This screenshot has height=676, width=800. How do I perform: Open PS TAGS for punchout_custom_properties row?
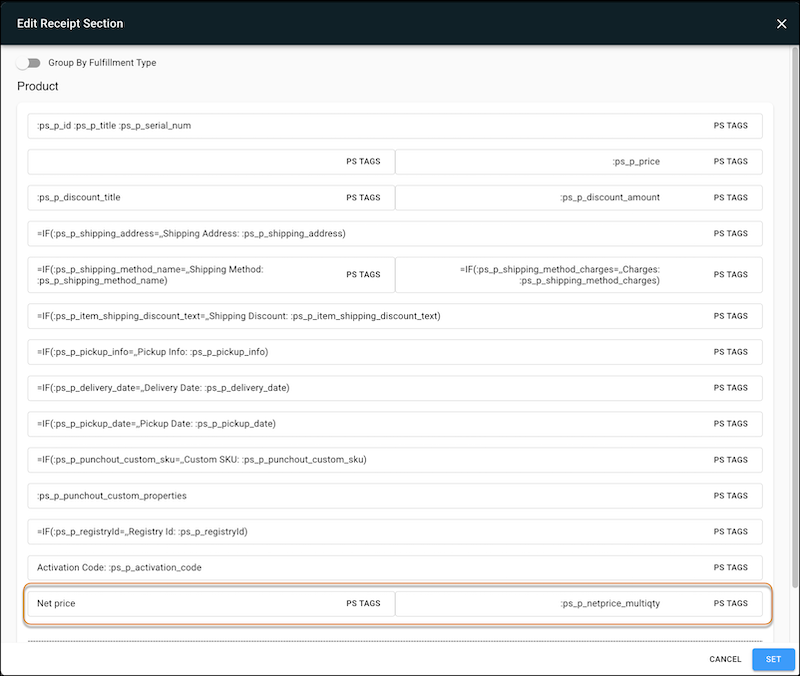point(730,495)
